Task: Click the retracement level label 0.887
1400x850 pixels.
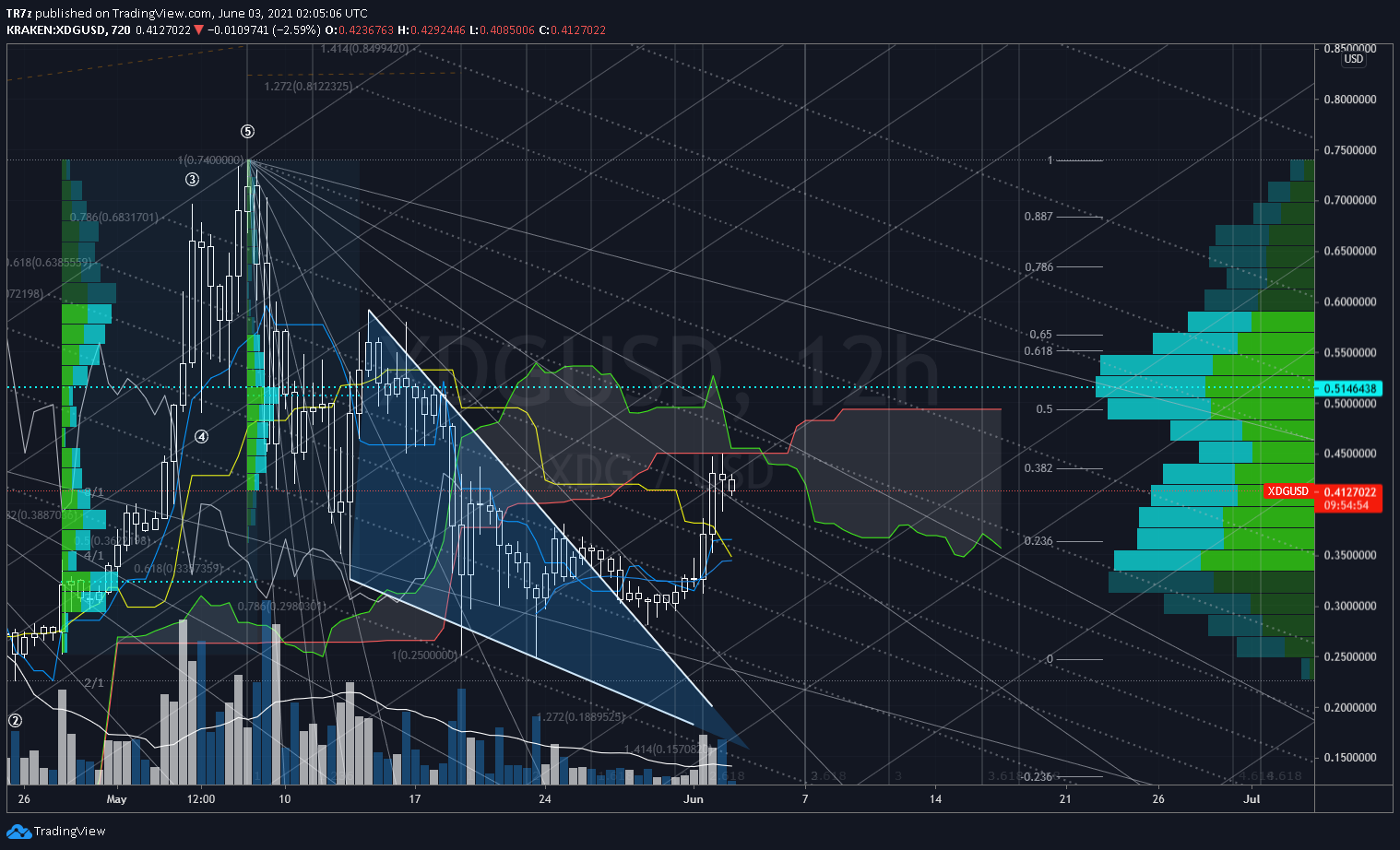Action: pyautogui.click(x=1038, y=217)
